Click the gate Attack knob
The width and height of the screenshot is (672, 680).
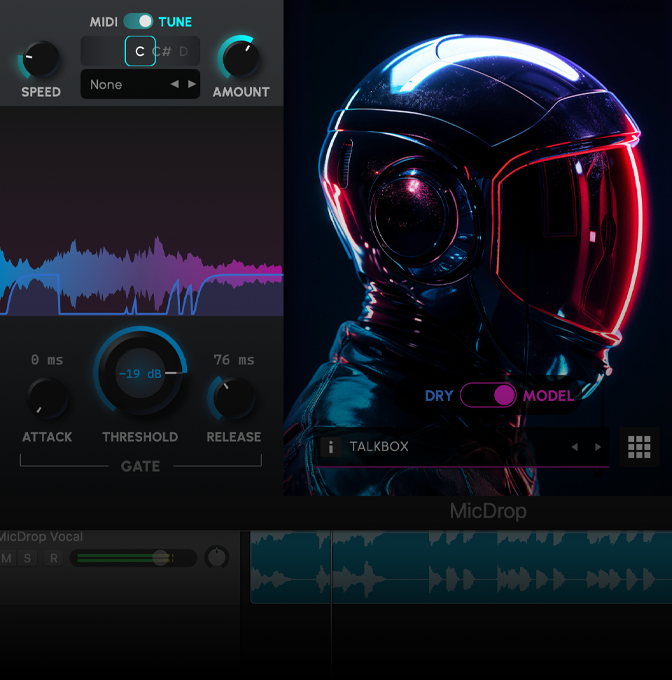pos(46,399)
